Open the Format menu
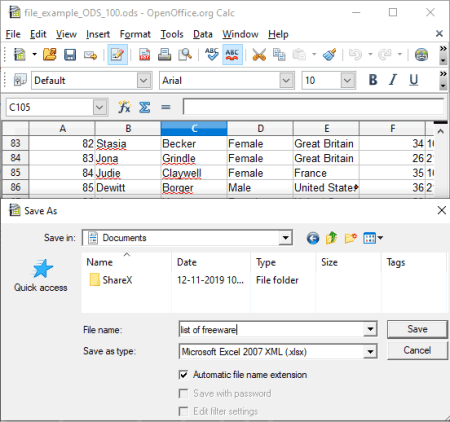The width and height of the screenshot is (450, 422). [135, 34]
